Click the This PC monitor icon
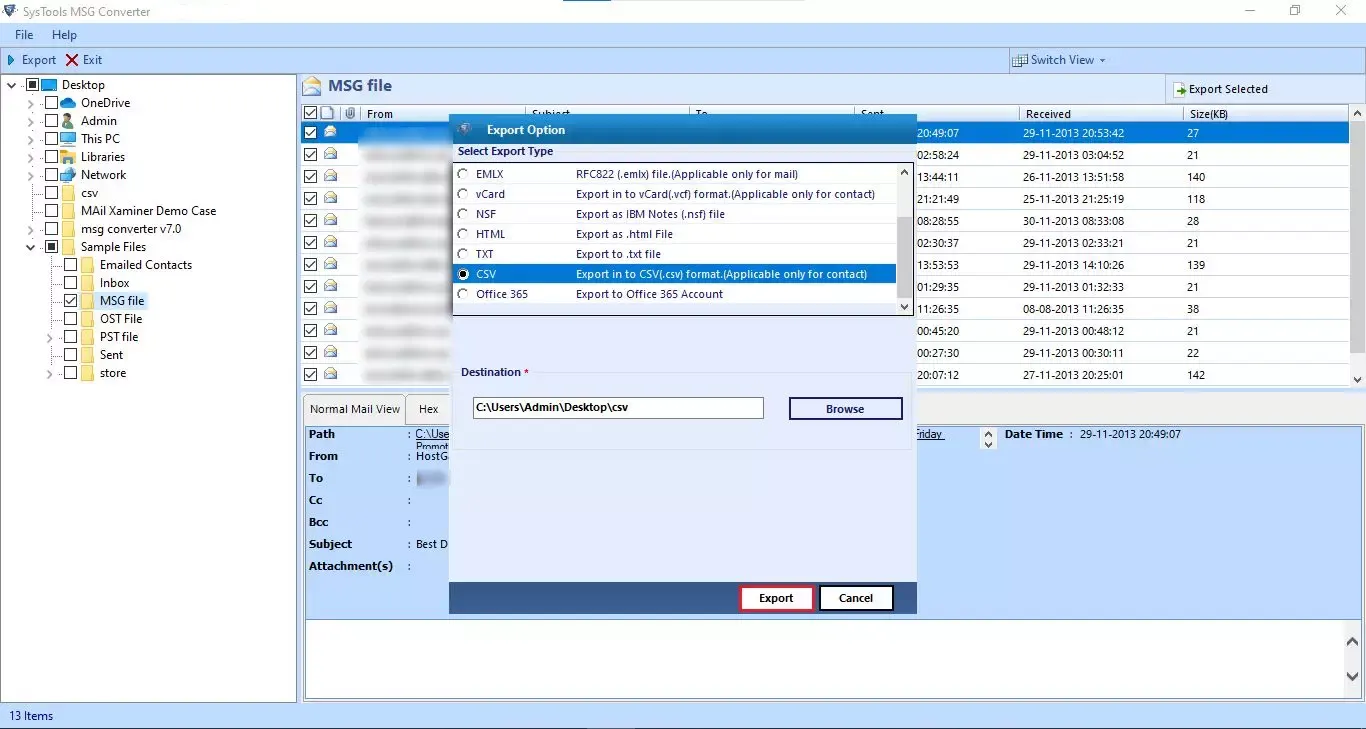1366x729 pixels. pyautogui.click(x=68, y=139)
